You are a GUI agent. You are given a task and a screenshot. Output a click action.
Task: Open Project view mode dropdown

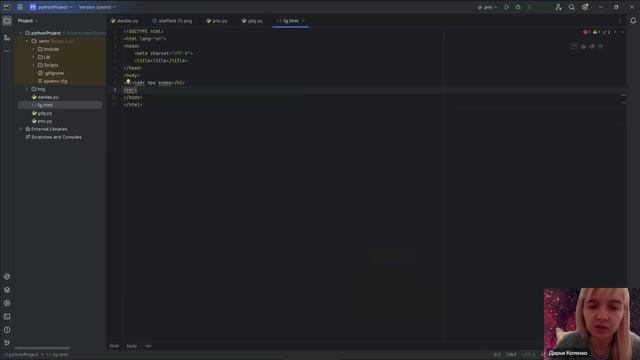pos(28,20)
